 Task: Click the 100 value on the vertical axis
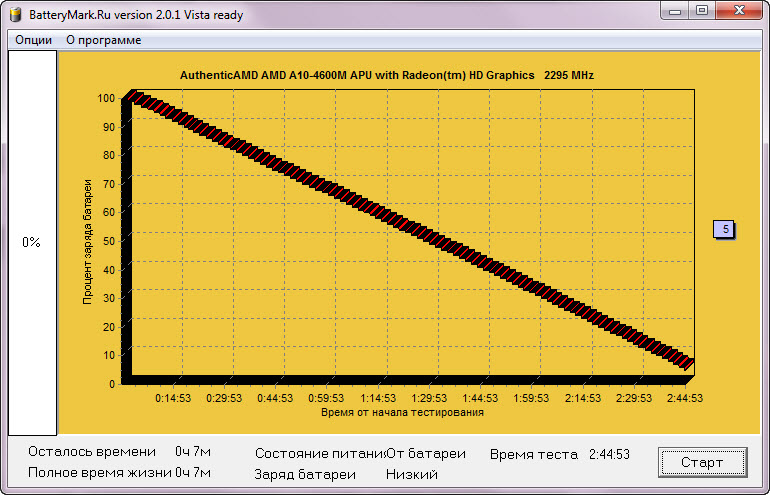click(106, 99)
